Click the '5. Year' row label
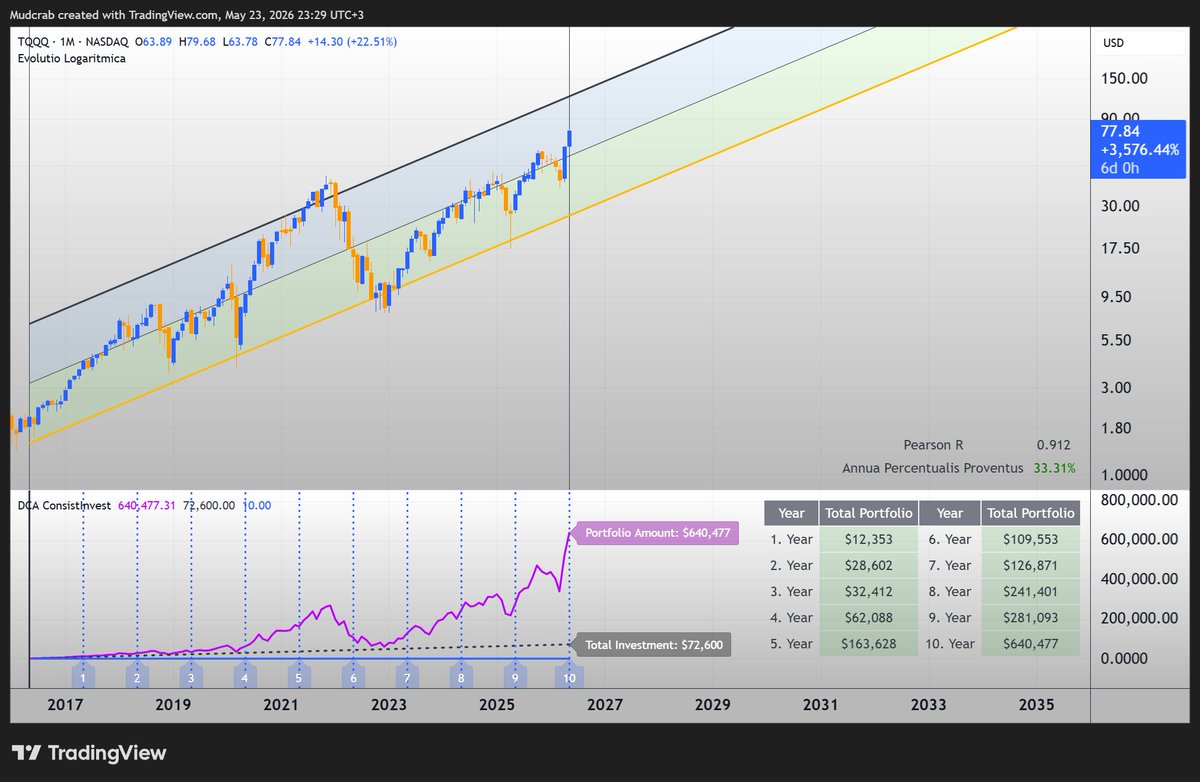Image resolution: width=1200 pixels, height=782 pixels. click(791, 643)
